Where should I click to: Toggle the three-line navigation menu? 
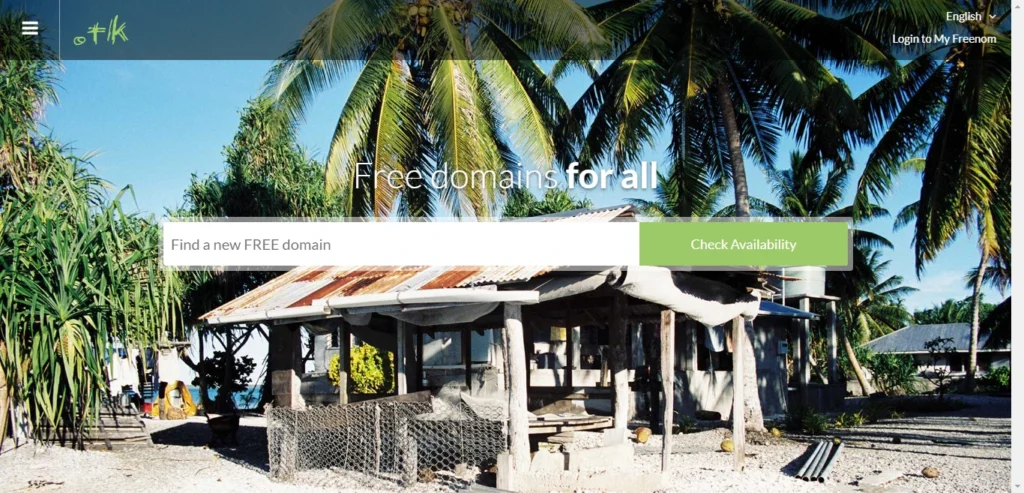coord(29,27)
